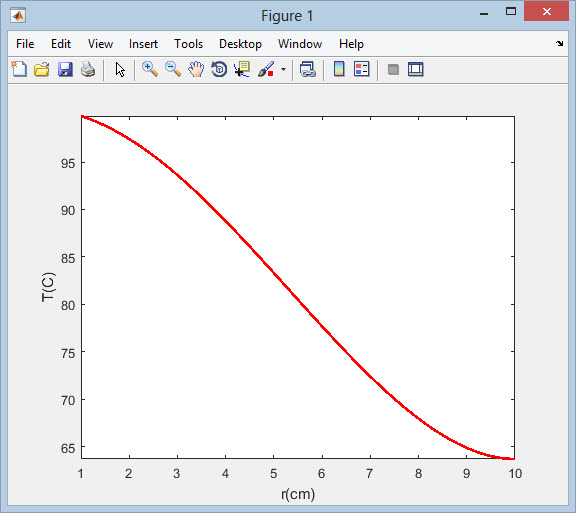The image size is (576, 513).
Task: Open the Tools menu
Action: [x=188, y=44]
